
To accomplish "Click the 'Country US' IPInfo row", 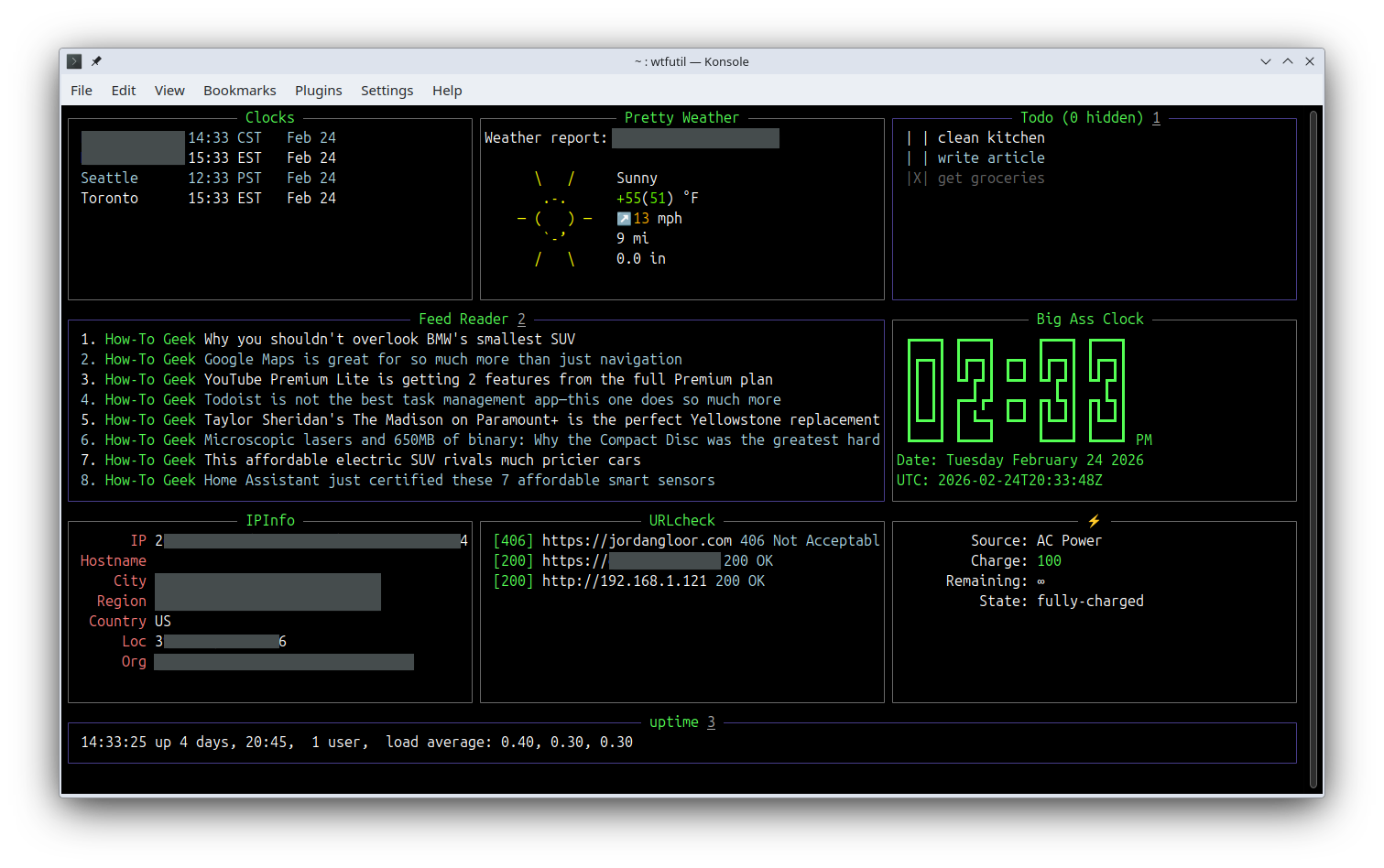I will coord(129,621).
